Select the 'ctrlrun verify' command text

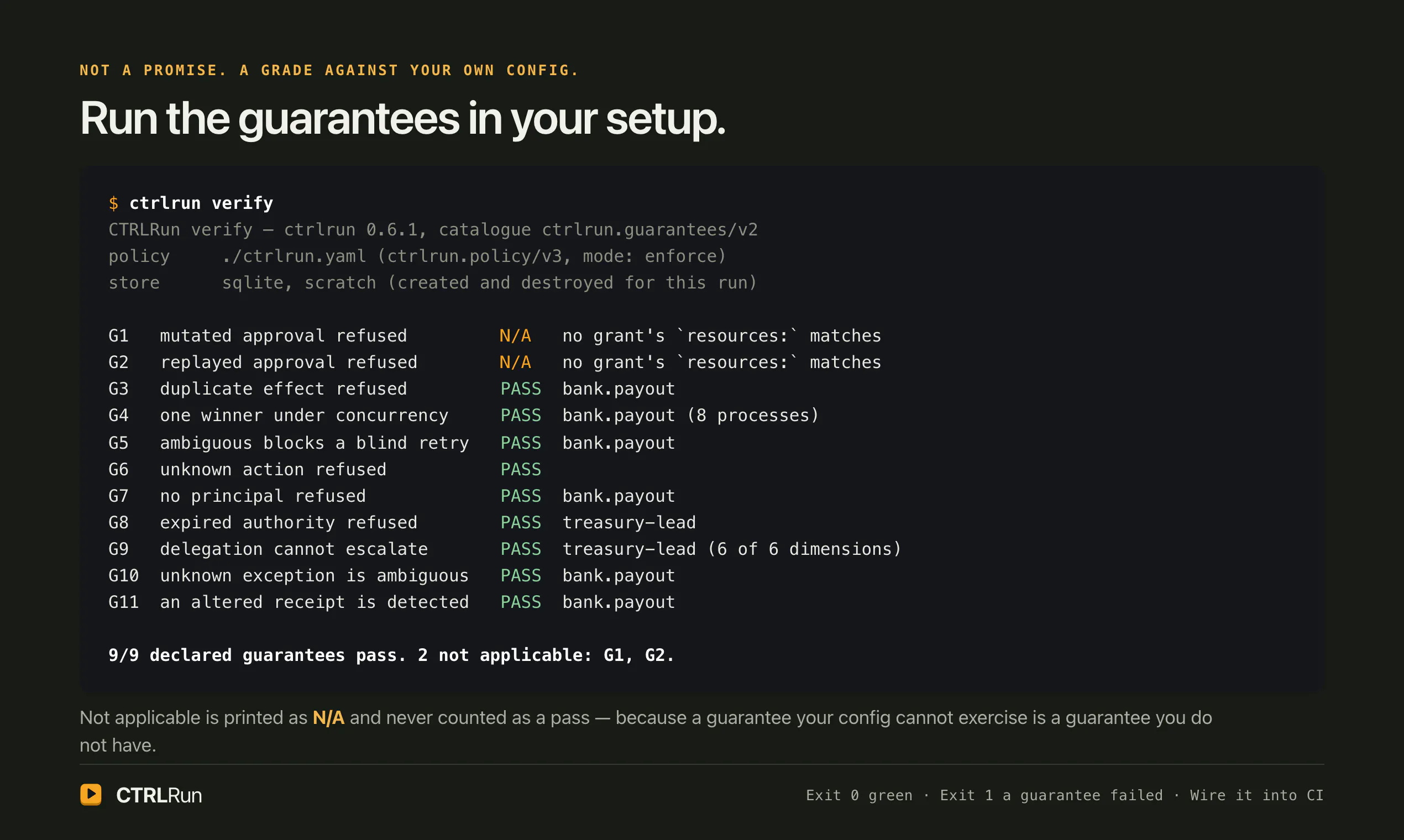click(201, 203)
